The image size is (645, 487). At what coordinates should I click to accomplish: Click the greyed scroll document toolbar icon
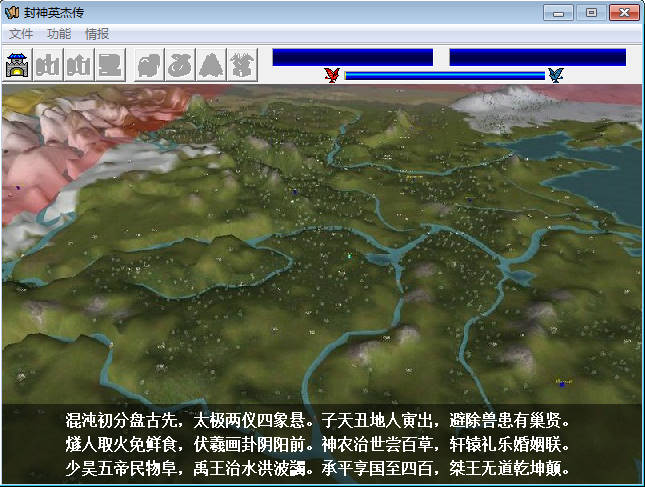click(110, 65)
